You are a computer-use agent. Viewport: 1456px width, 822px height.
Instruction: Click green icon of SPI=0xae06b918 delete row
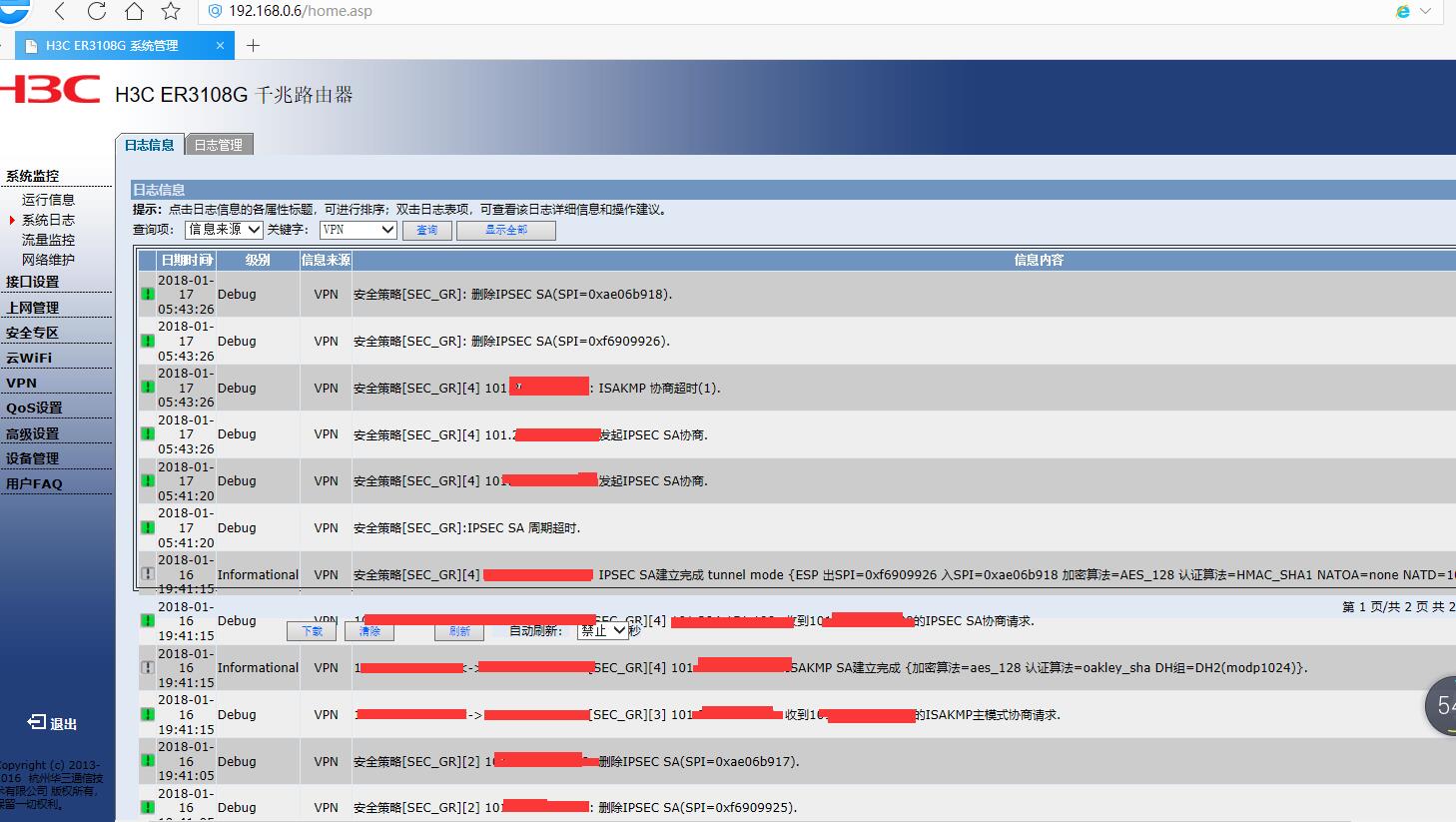[x=148, y=295]
